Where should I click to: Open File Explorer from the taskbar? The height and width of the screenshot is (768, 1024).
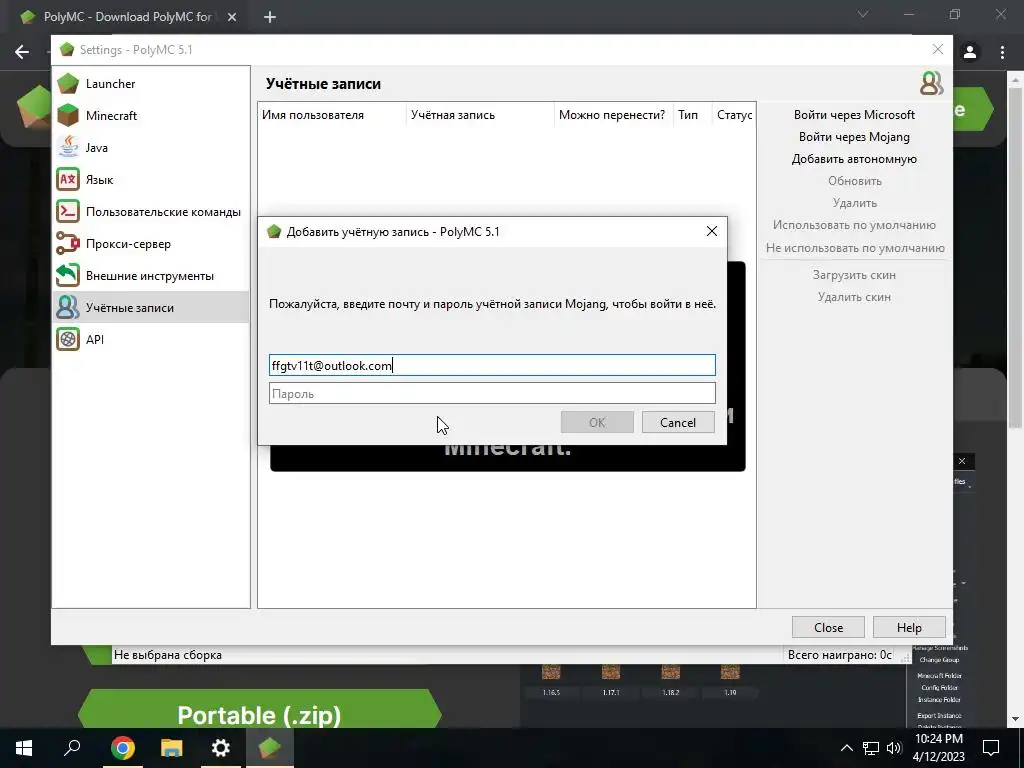pos(171,748)
